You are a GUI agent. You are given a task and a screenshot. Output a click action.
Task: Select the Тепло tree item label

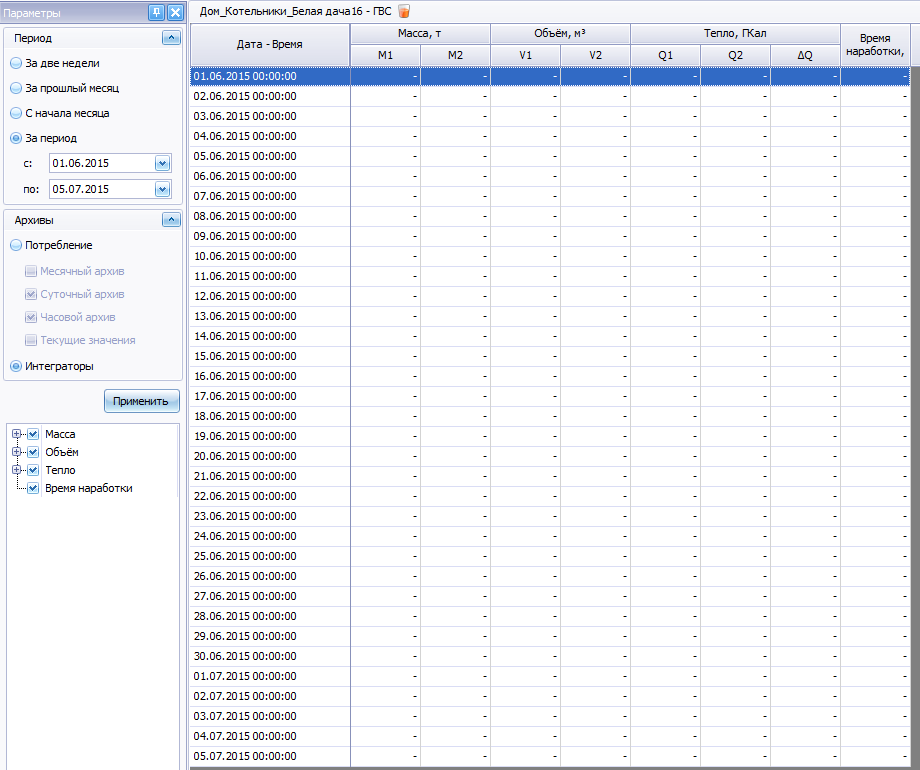click(60, 470)
